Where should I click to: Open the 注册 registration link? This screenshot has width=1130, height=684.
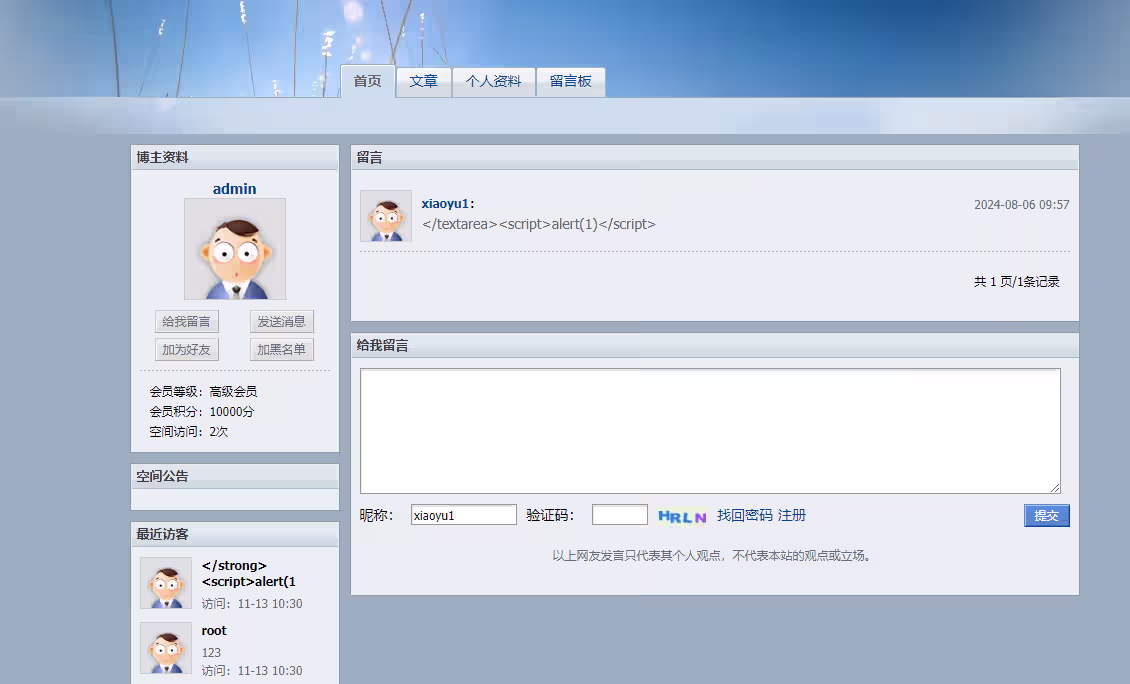click(x=792, y=516)
